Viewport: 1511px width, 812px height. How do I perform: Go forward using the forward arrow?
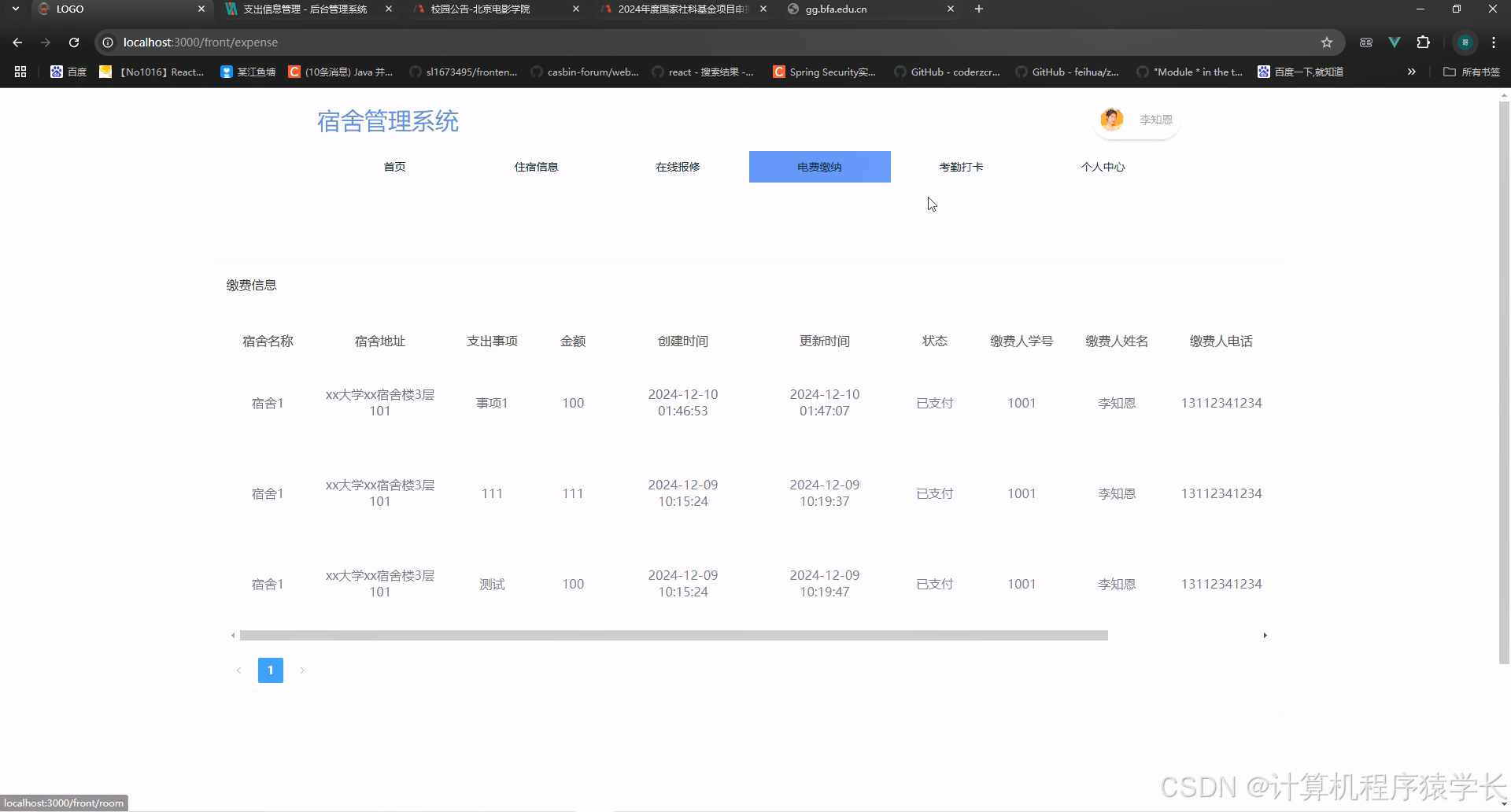point(46,42)
